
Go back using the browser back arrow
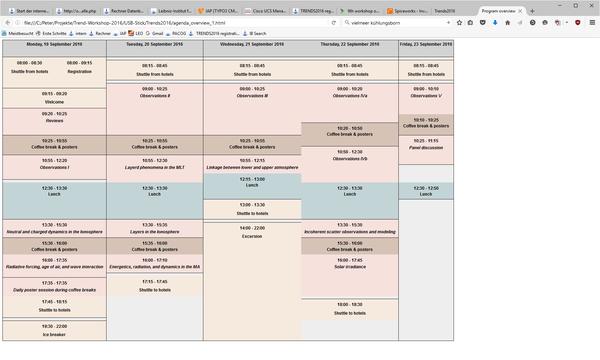(8, 23)
